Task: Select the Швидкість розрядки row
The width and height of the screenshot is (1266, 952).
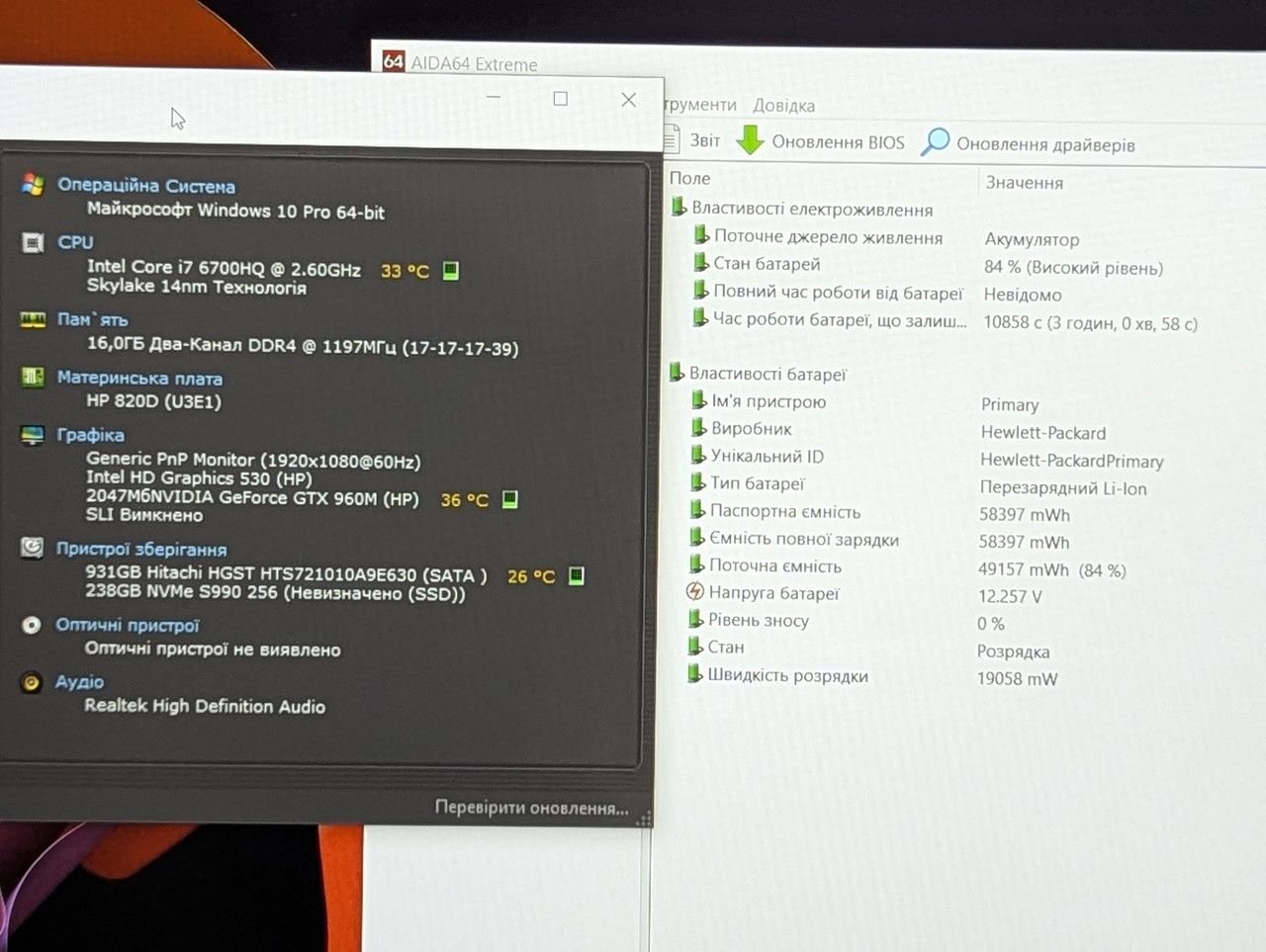Action: pos(777,675)
